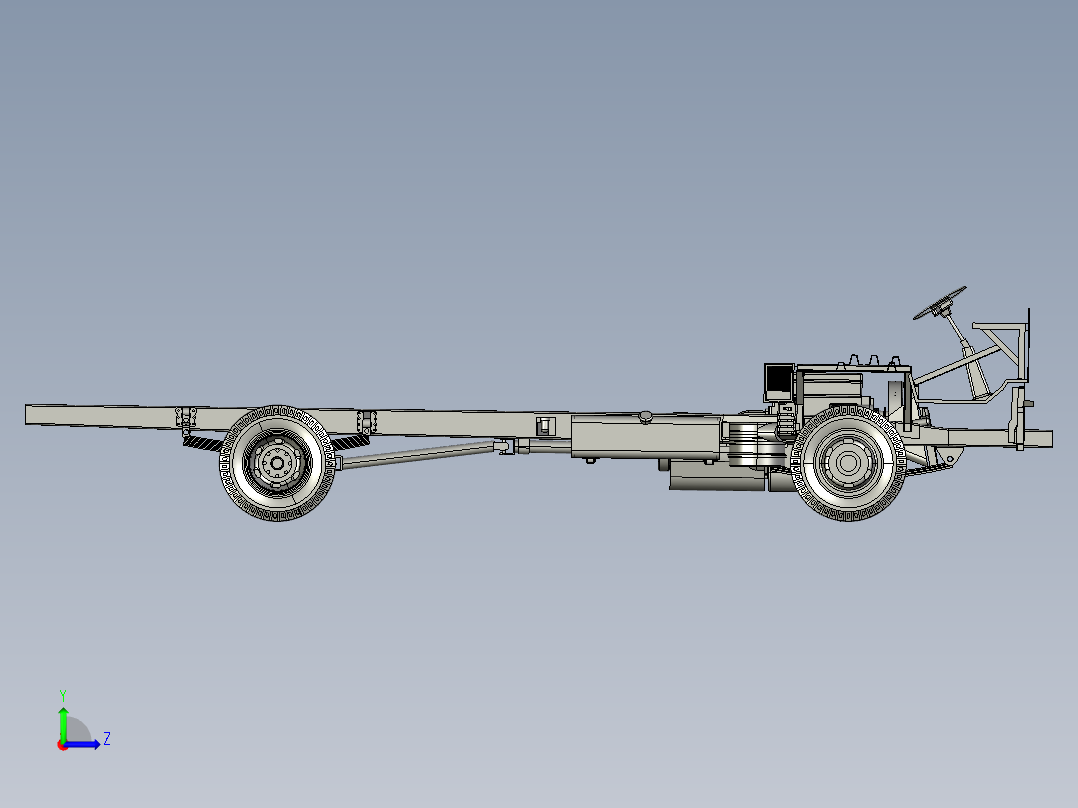1078x808 pixels.
Task: Select the rear wheel hub
Action: (277, 463)
